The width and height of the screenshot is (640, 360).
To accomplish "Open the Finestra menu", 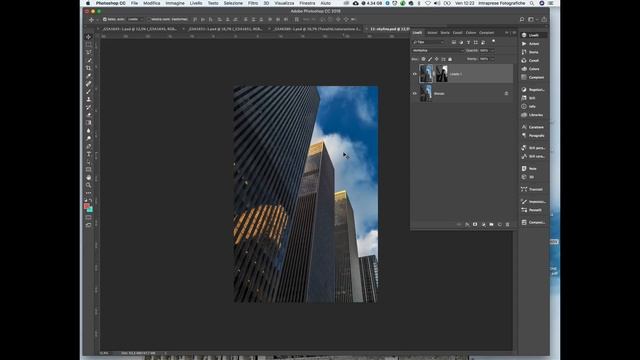I will pyautogui.click(x=307, y=3).
